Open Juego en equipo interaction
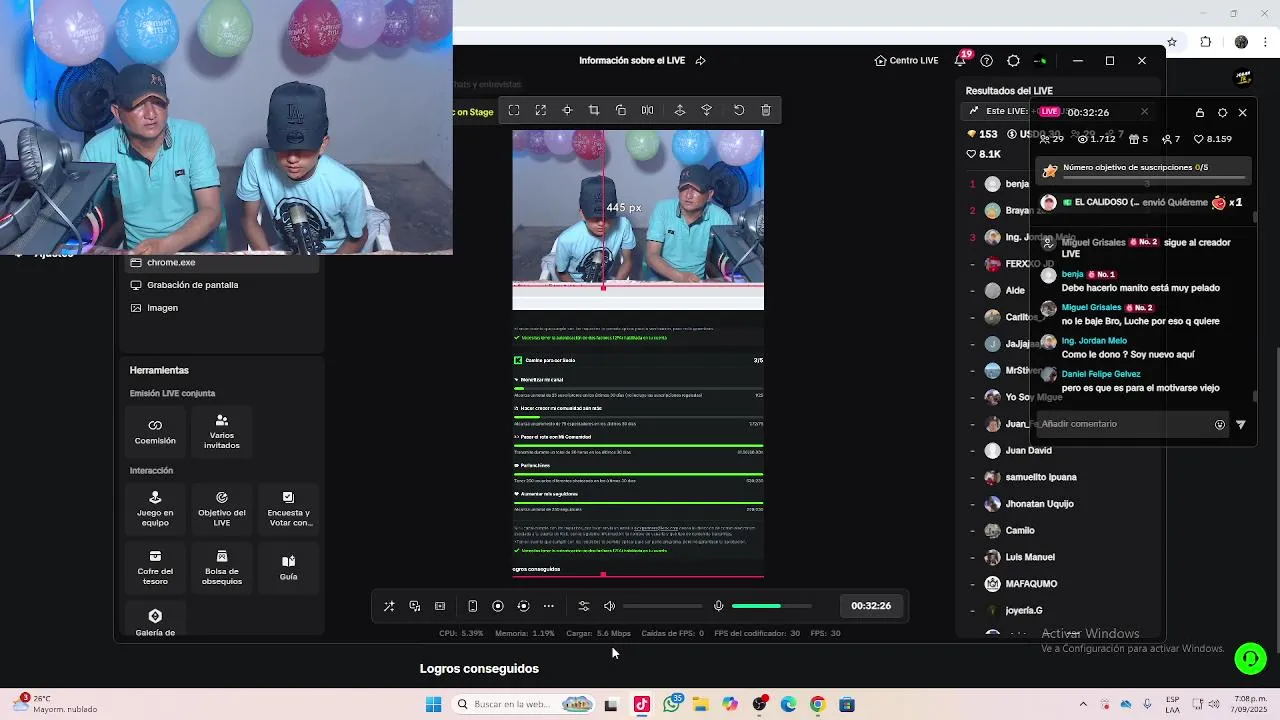Screen dimensions: 1280x720 pyautogui.click(x=155, y=508)
